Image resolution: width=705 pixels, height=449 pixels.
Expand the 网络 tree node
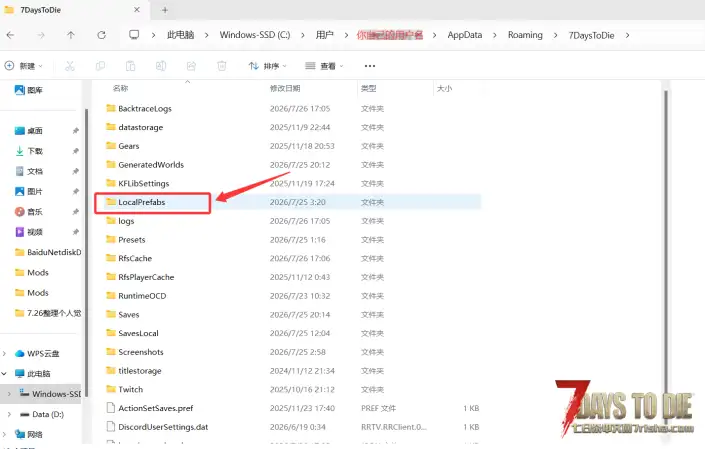5,435
